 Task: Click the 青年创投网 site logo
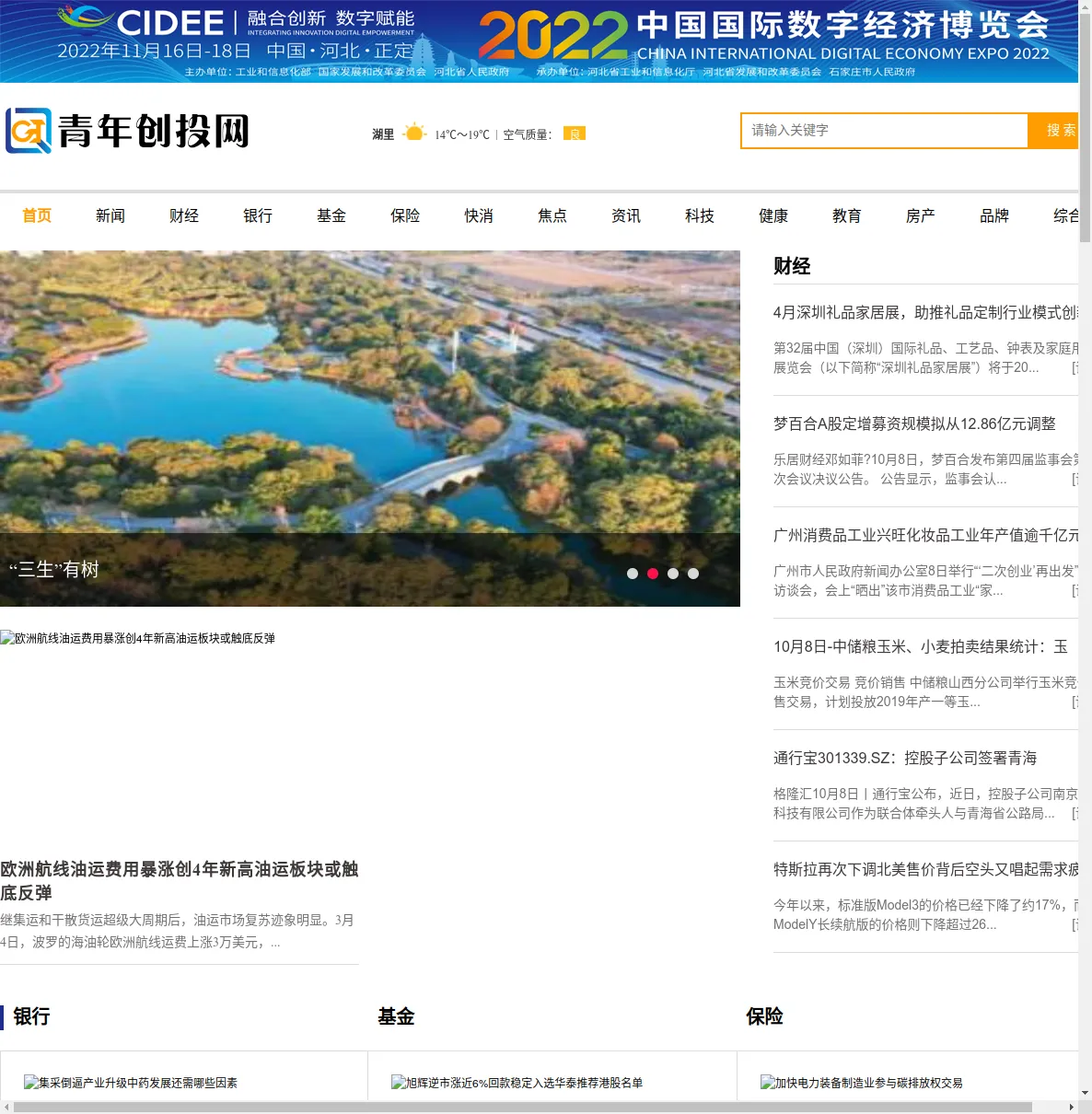click(x=128, y=131)
